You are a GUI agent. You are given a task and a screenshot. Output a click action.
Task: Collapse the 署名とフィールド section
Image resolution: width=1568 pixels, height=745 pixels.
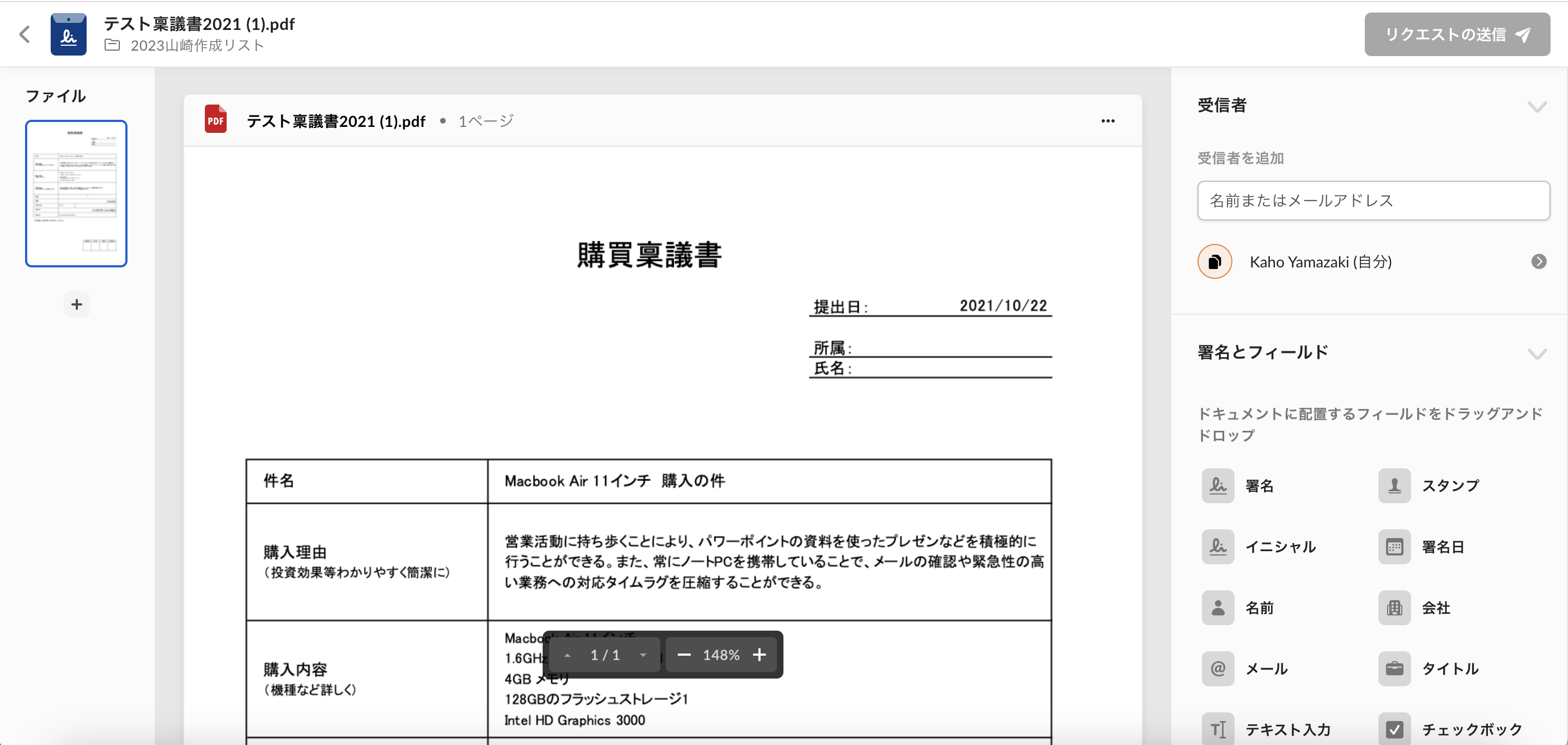tap(1537, 353)
